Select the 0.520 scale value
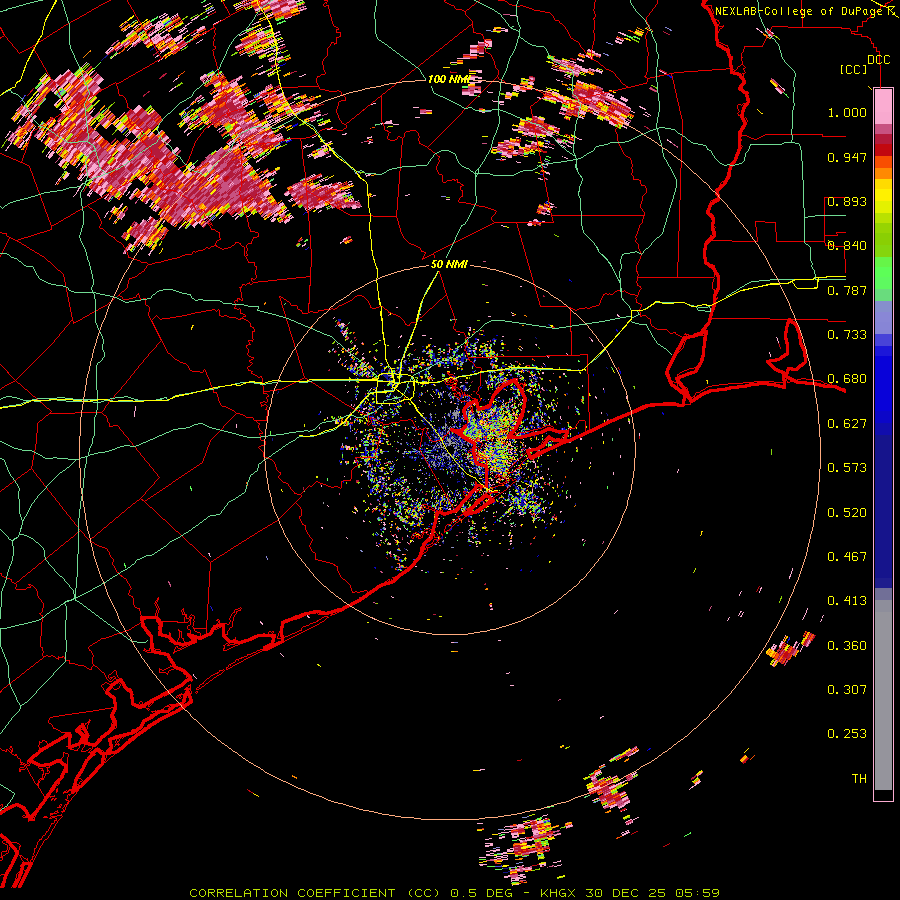 click(x=847, y=513)
